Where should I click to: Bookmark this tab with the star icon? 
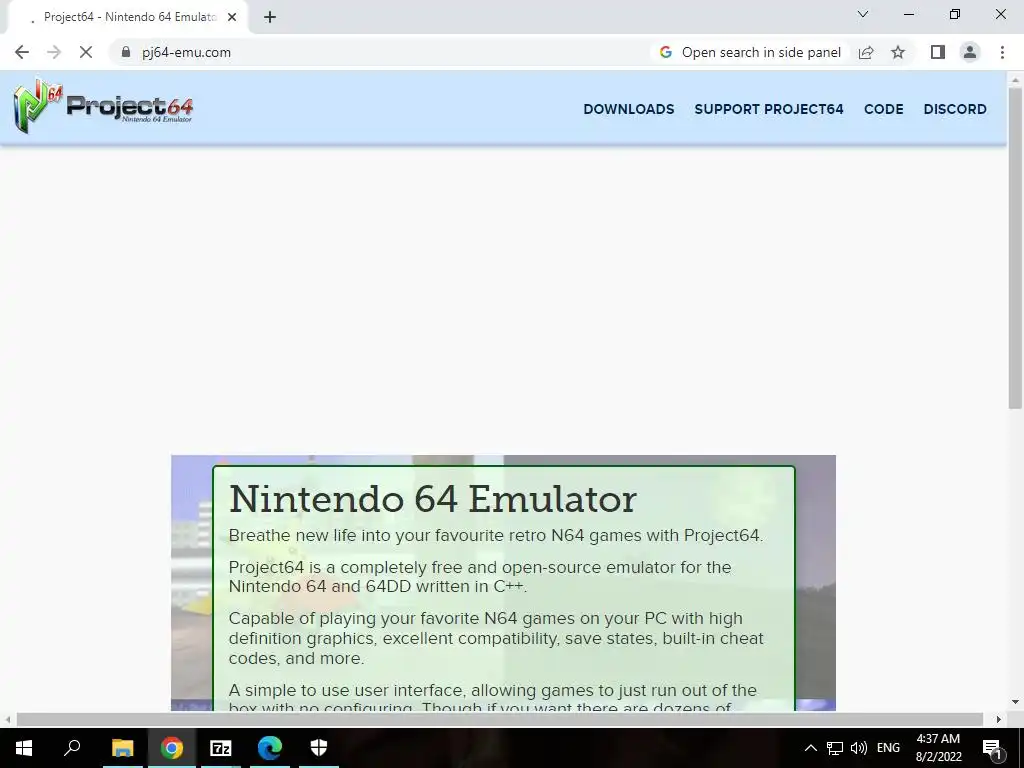[898, 52]
